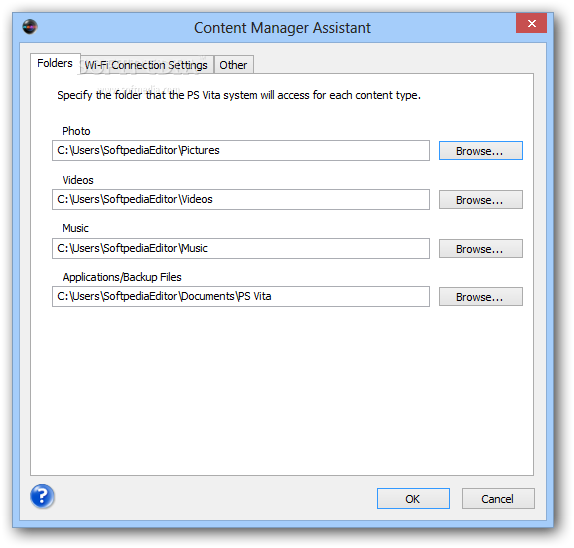Confirm settings with the OK button
574x548 pixels.
tap(413, 499)
